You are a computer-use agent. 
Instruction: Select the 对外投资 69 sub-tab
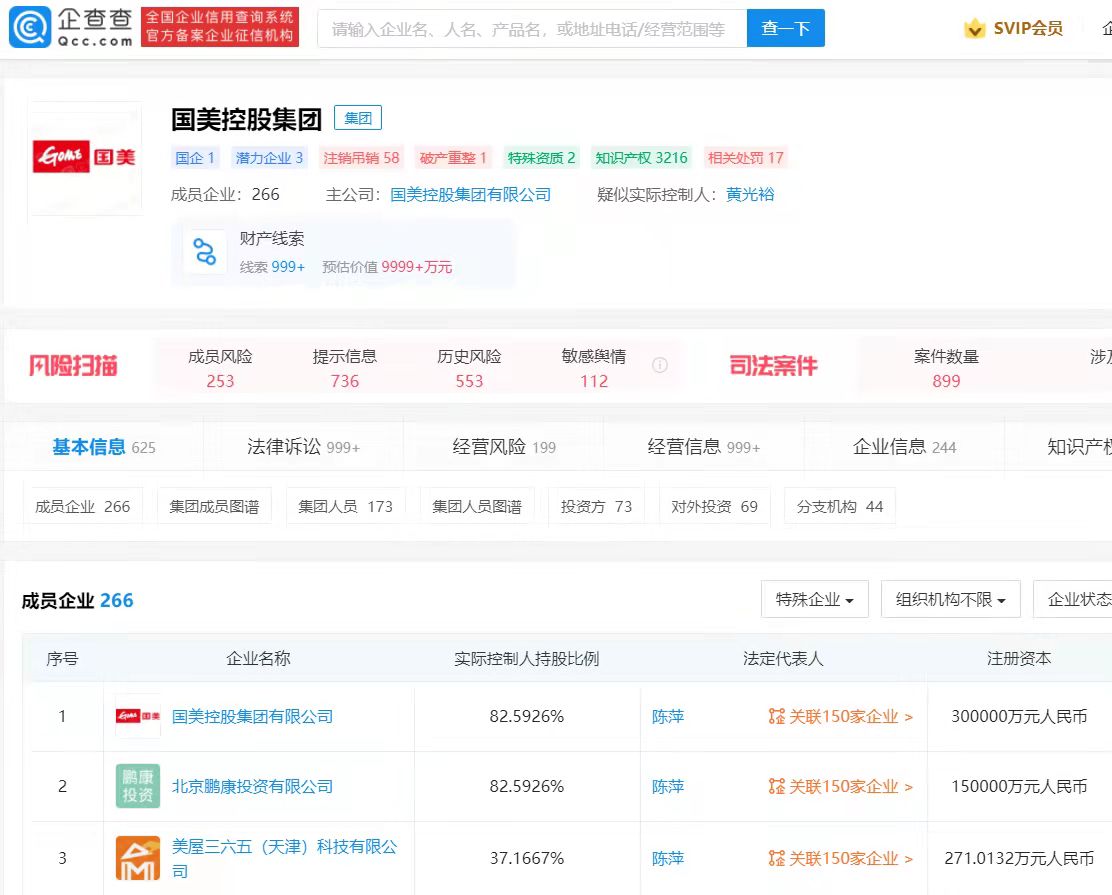[715, 506]
